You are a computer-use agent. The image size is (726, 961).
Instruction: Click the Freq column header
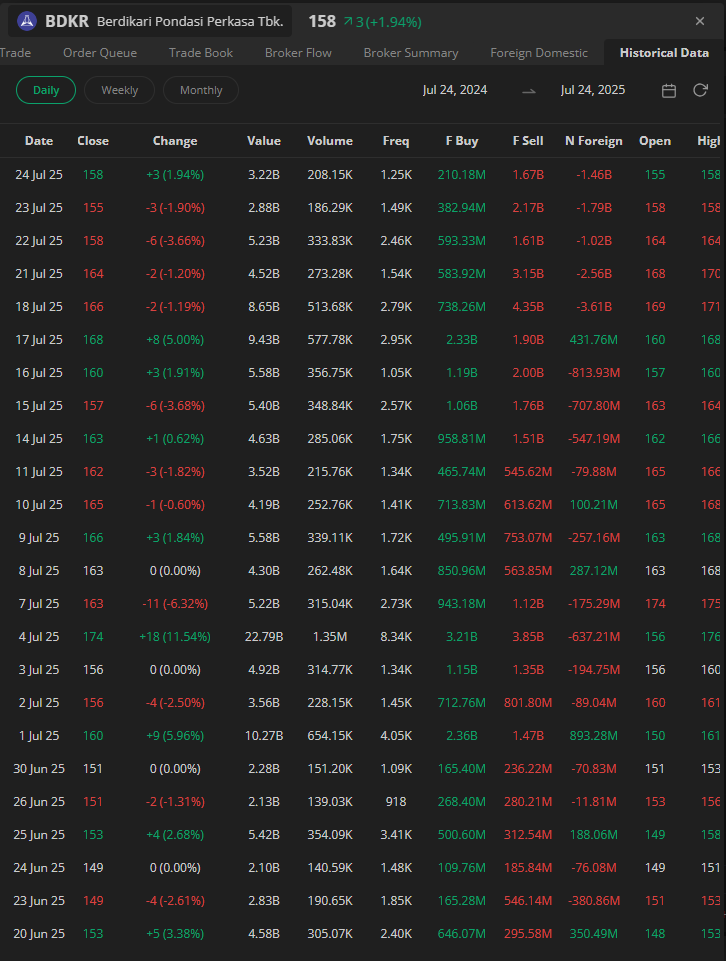tap(396, 141)
